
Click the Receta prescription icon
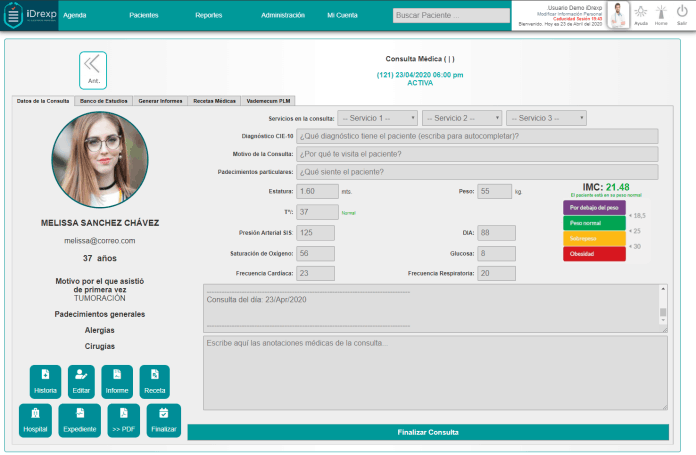(x=154, y=381)
